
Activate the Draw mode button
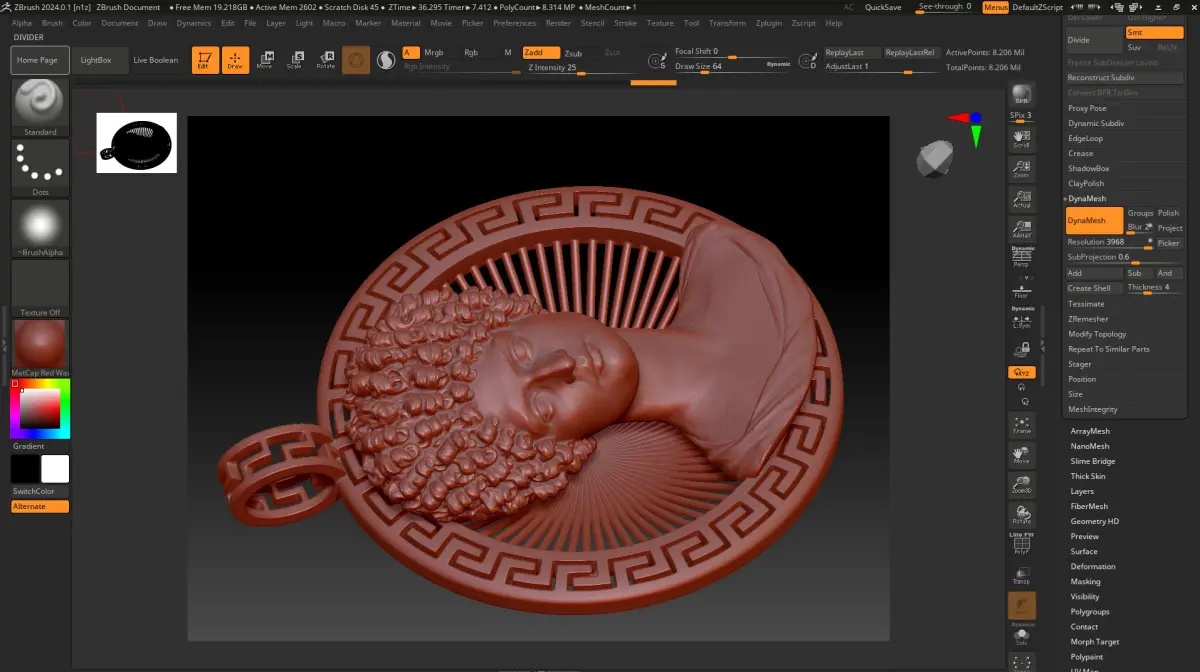tap(235, 60)
